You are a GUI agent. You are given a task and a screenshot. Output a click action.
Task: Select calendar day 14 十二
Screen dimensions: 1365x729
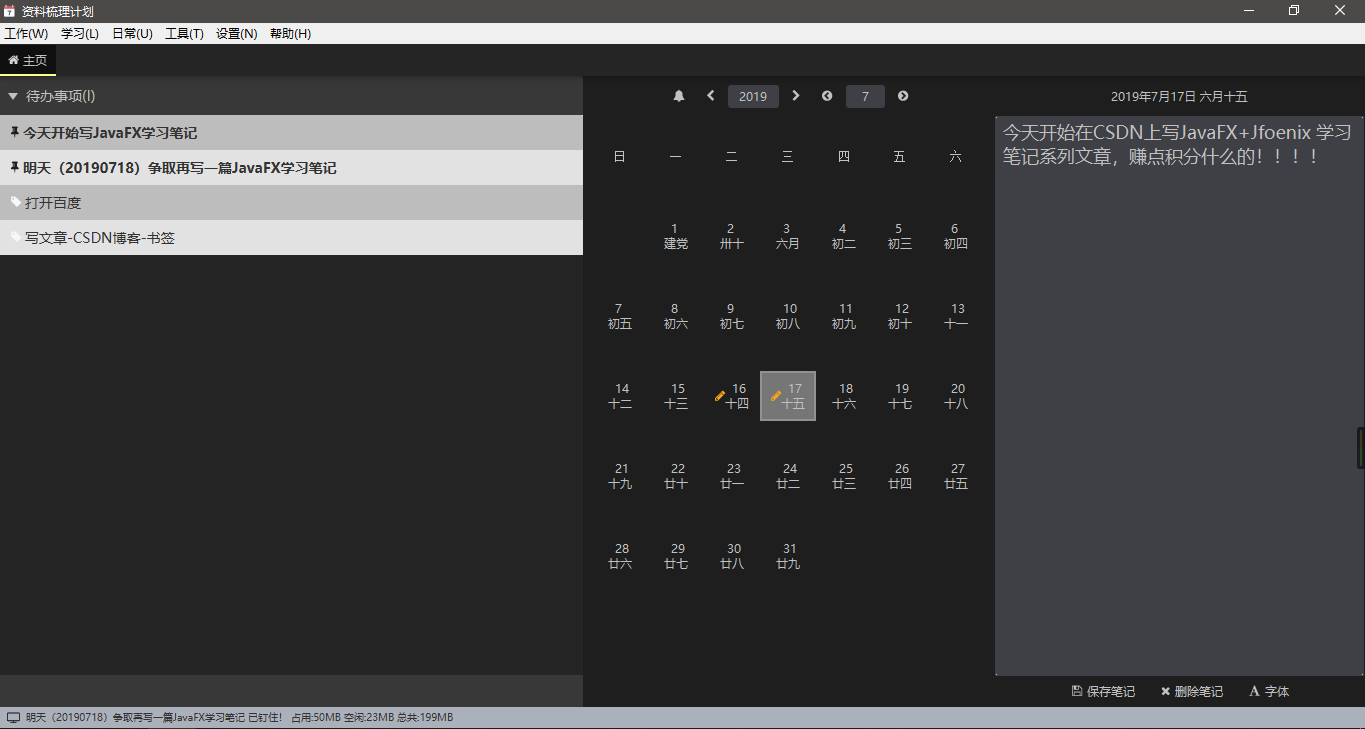620,396
